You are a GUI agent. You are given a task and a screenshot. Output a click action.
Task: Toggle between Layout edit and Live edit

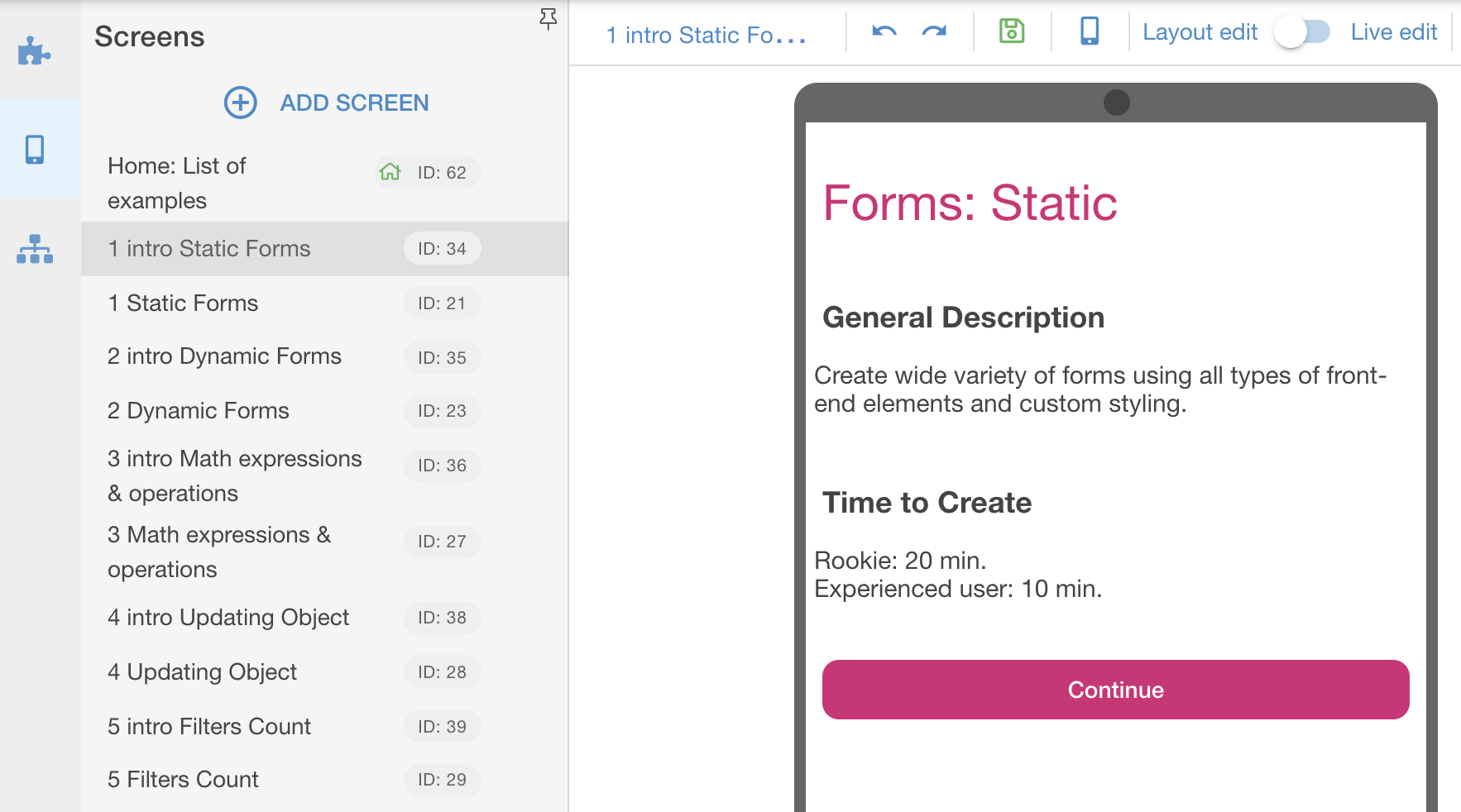coord(1301,32)
